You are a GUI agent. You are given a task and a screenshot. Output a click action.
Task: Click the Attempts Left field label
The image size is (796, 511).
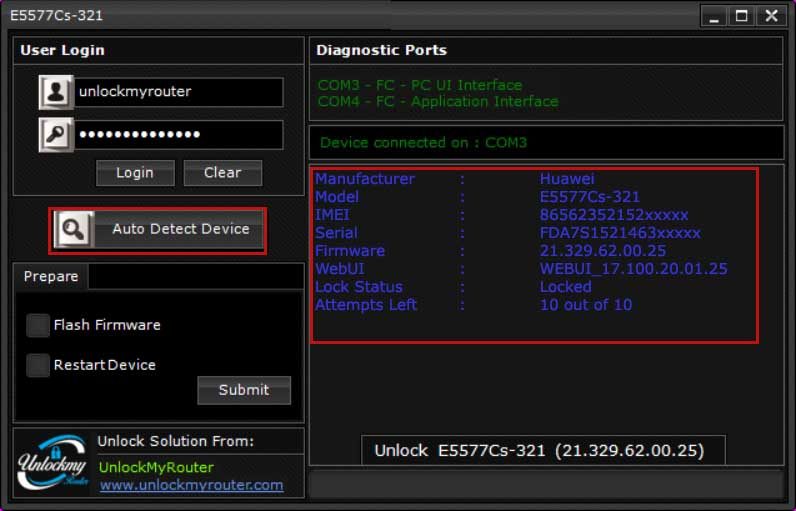point(366,305)
